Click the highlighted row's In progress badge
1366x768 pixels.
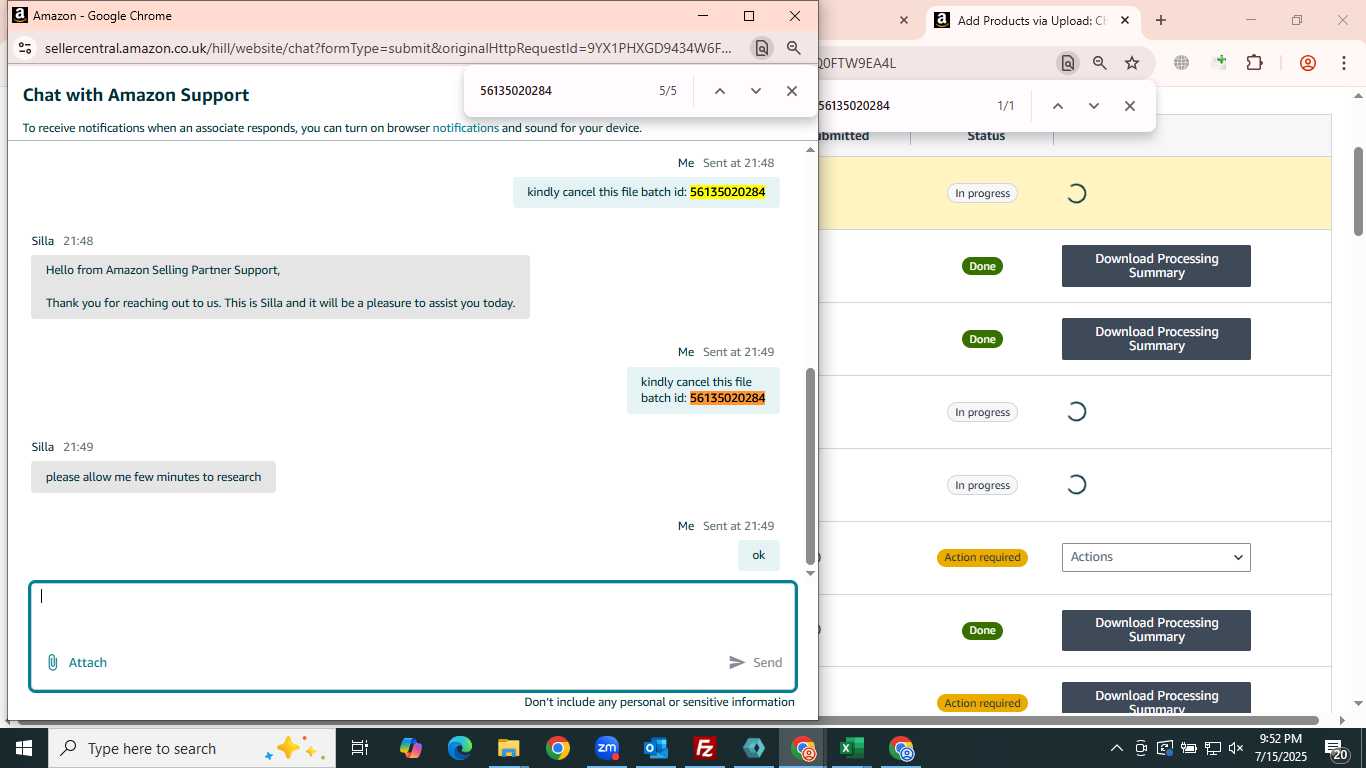982,193
